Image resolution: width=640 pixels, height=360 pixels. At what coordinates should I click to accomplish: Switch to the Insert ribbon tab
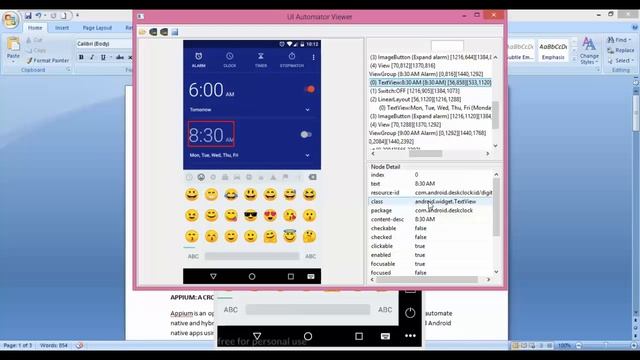pos(62,28)
